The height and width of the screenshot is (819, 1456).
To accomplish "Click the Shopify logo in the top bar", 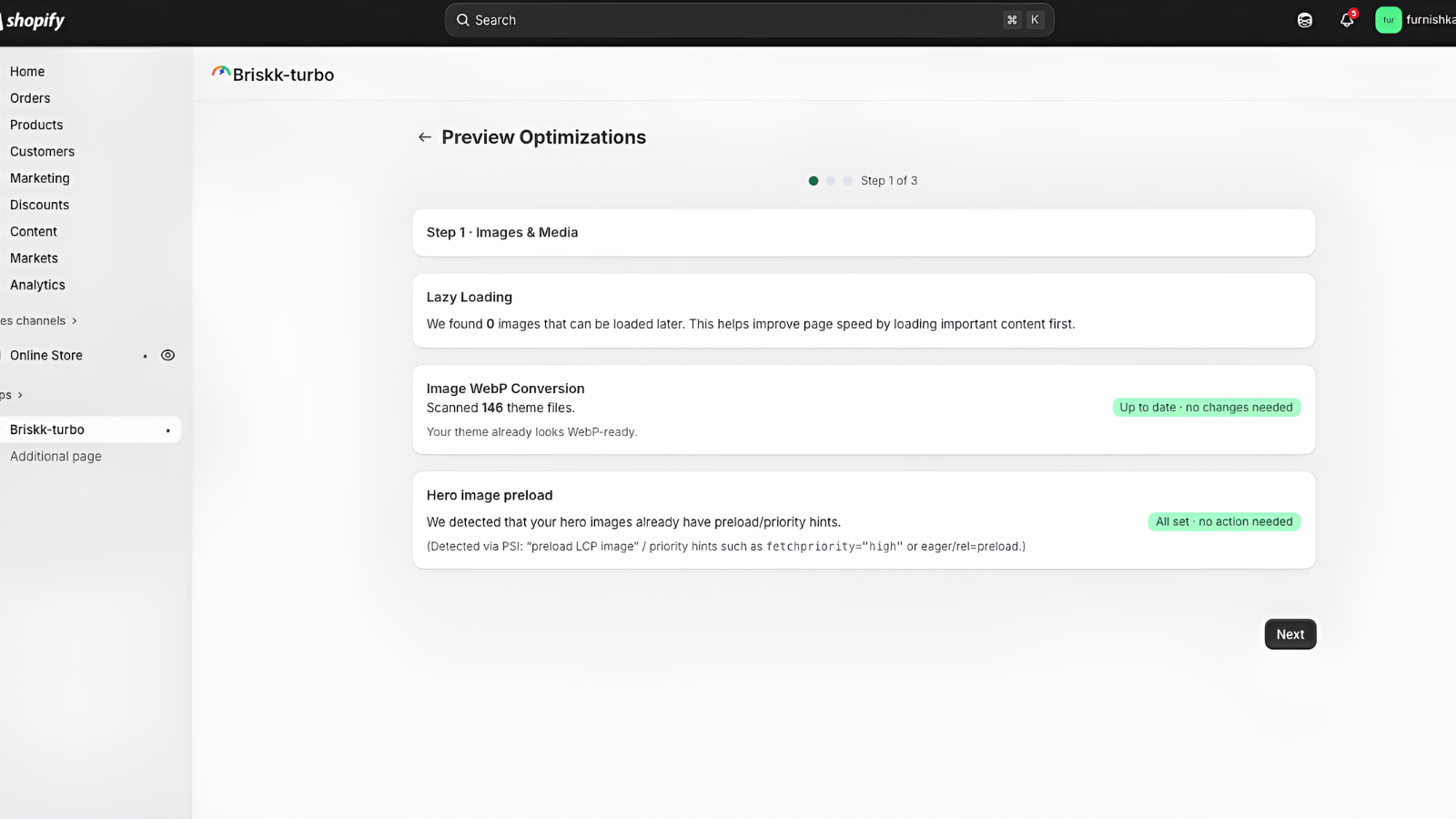I will (x=33, y=19).
